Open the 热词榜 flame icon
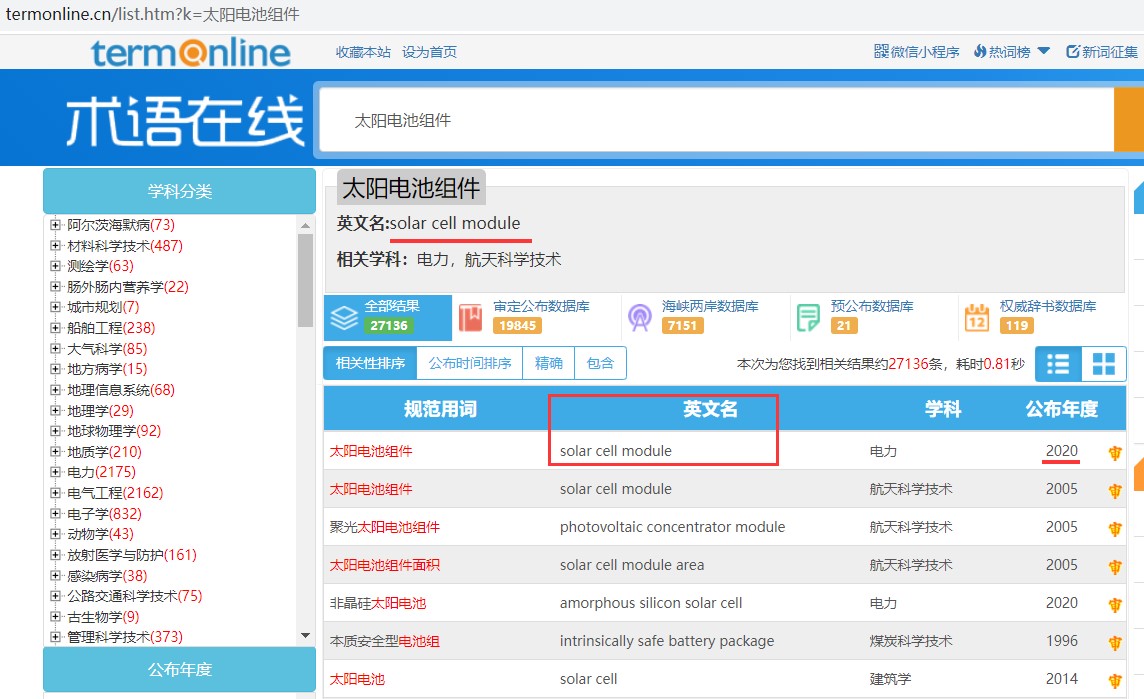This screenshot has width=1144, height=699. pyautogui.click(x=980, y=51)
